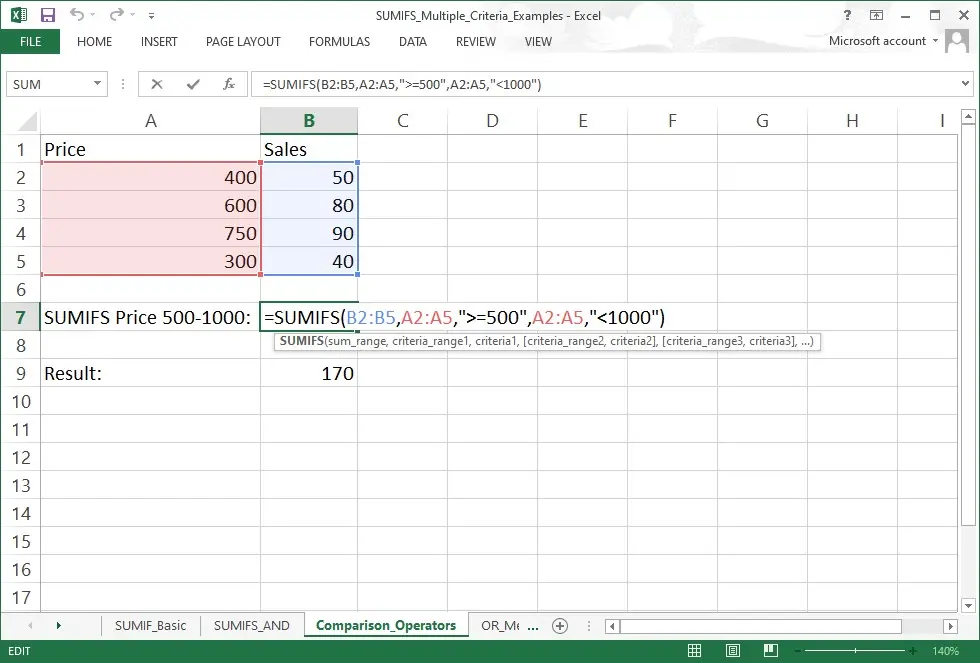Image resolution: width=980 pixels, height=663 pixels.
Task: Select column C header
Action: [402, 121]
